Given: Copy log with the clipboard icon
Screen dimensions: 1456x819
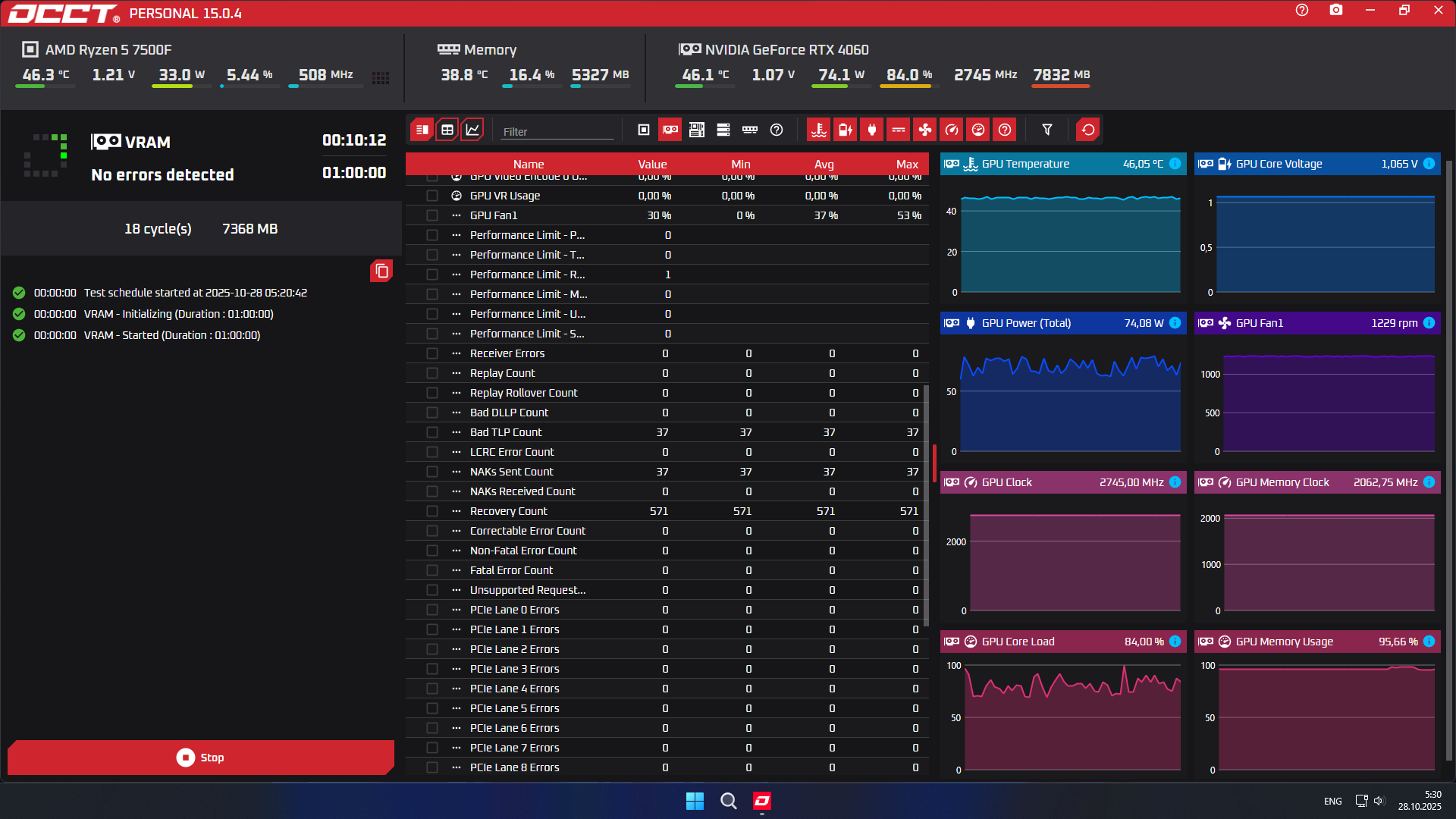Looking at the screenshot, I should click(381, 271).
